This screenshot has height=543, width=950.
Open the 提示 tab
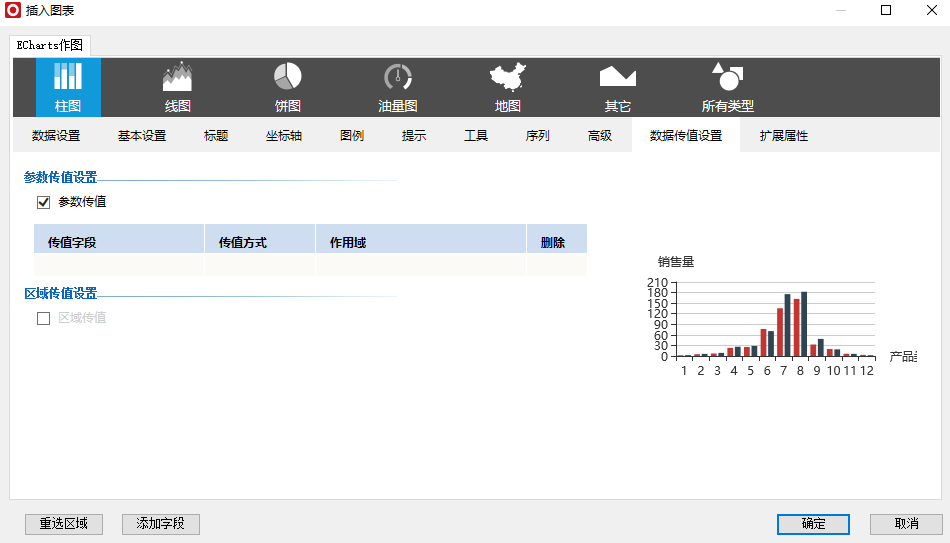414,135
